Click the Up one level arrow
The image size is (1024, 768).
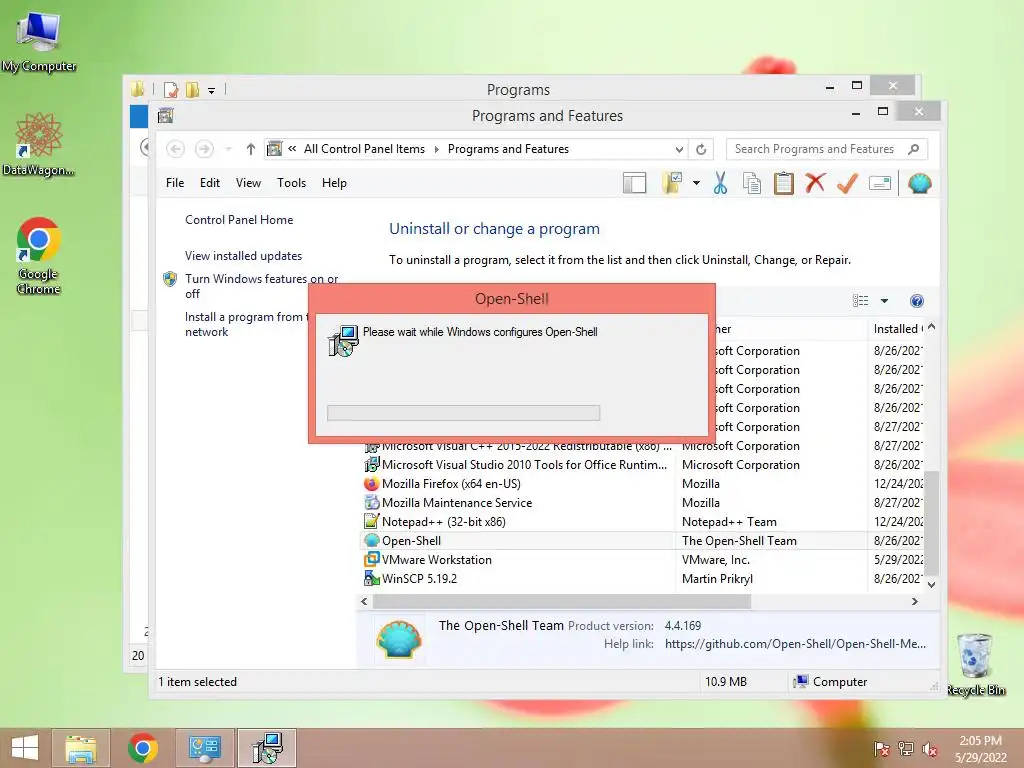tap(250, 149)
